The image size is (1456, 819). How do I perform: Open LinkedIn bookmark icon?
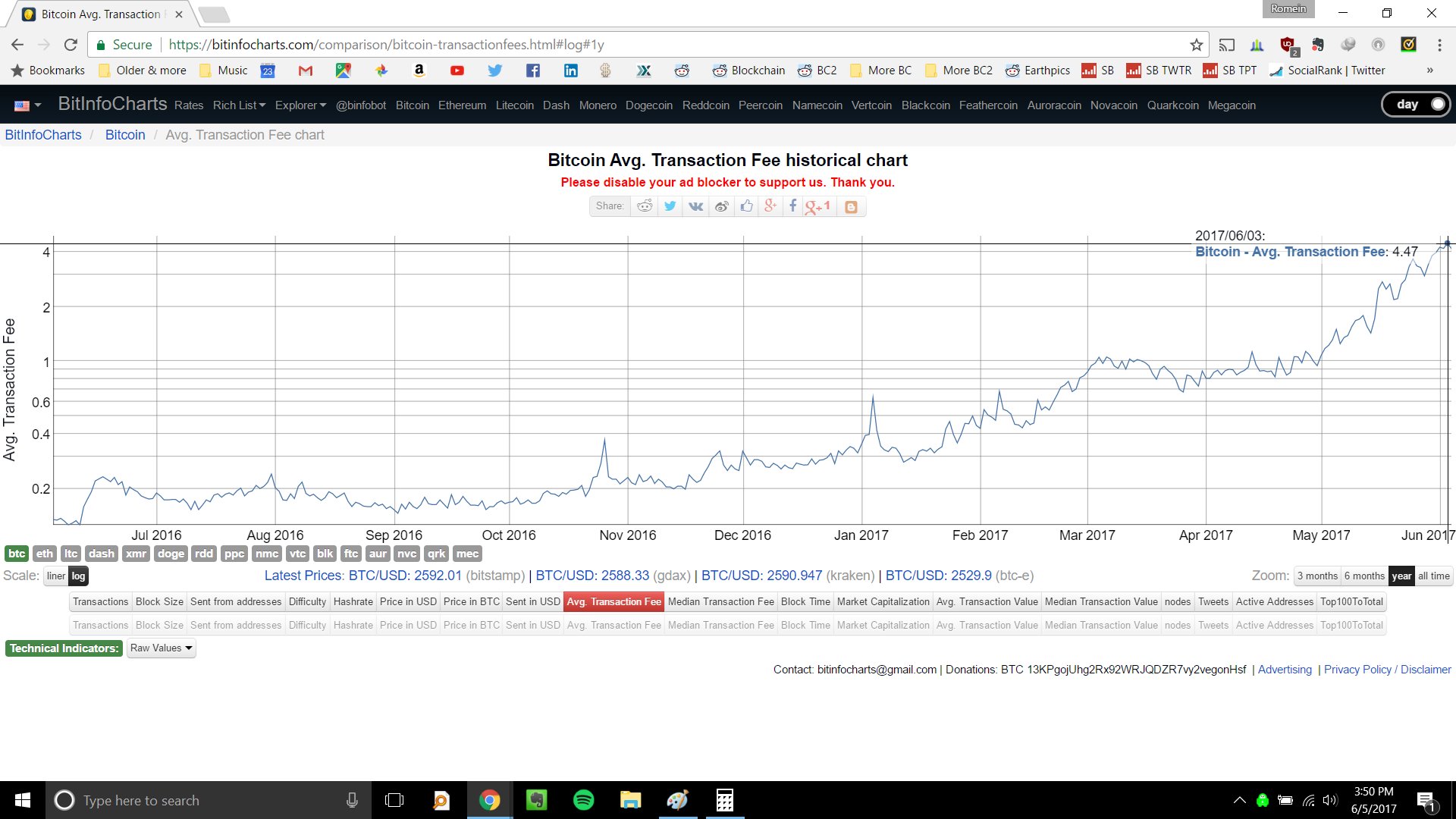tap(571, 71)
